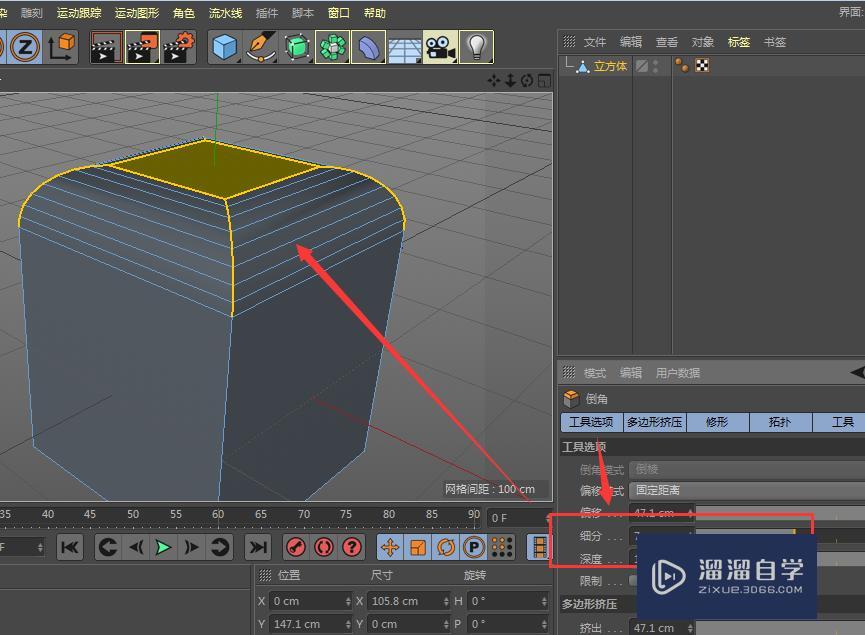Click the green subdivision surface cube icon

pyautogui.click(x=296, y=47)
